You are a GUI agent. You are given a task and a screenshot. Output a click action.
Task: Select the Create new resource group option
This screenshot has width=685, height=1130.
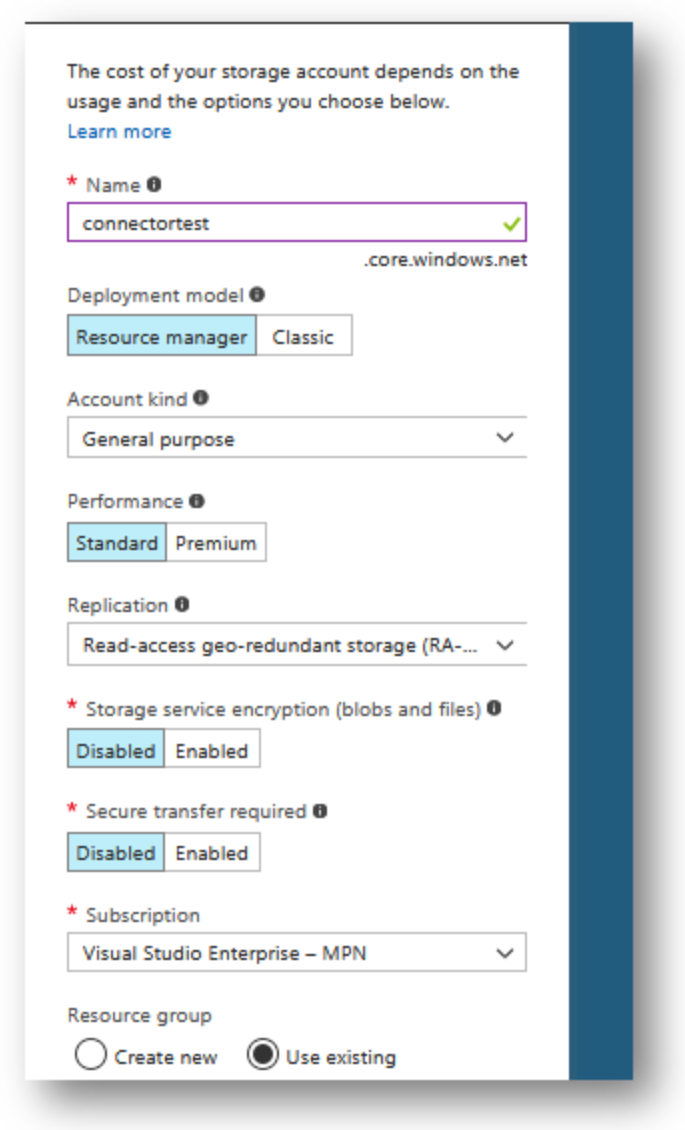tap(91, 1056)
